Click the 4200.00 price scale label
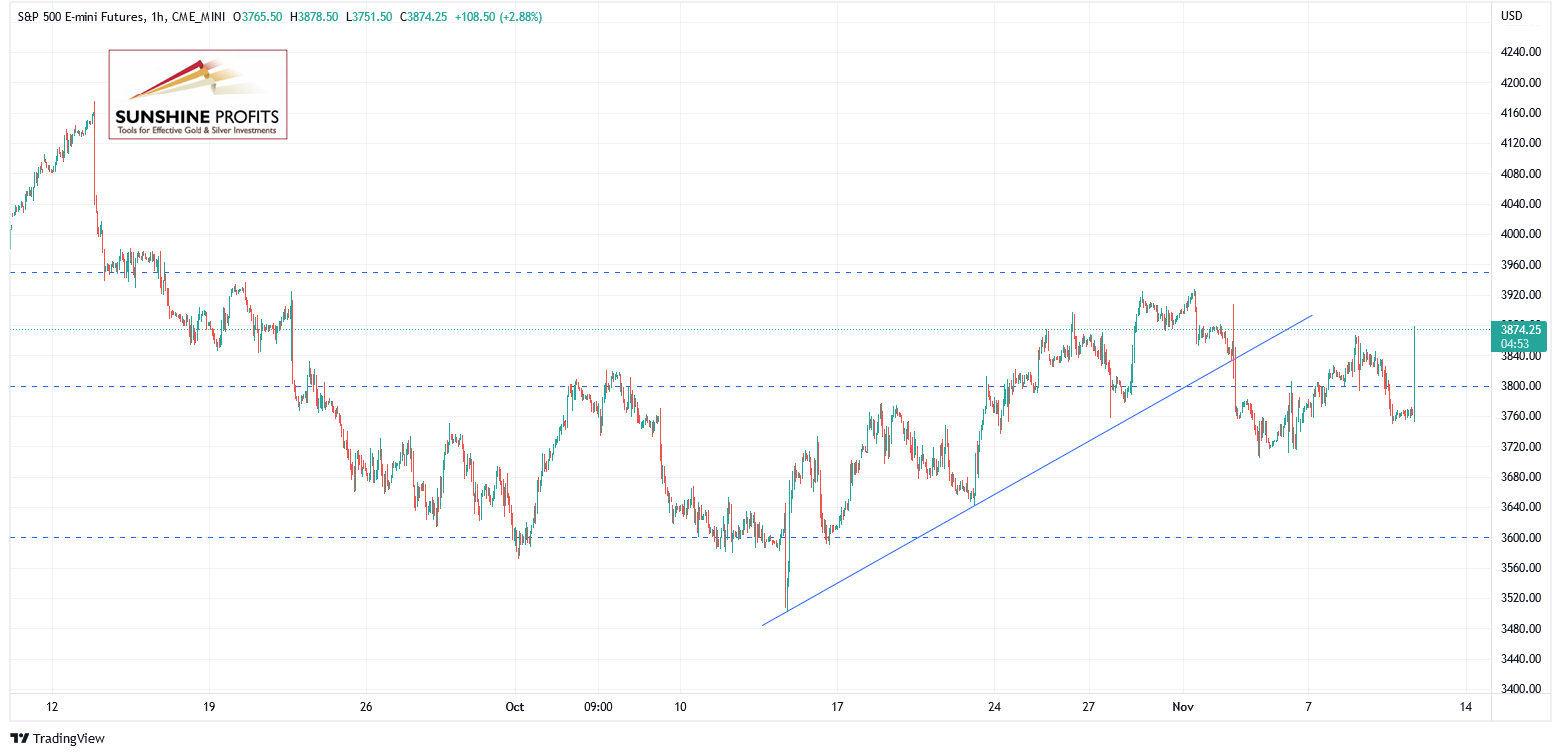The image size is (1561, 756). [x=1521, y=82]
